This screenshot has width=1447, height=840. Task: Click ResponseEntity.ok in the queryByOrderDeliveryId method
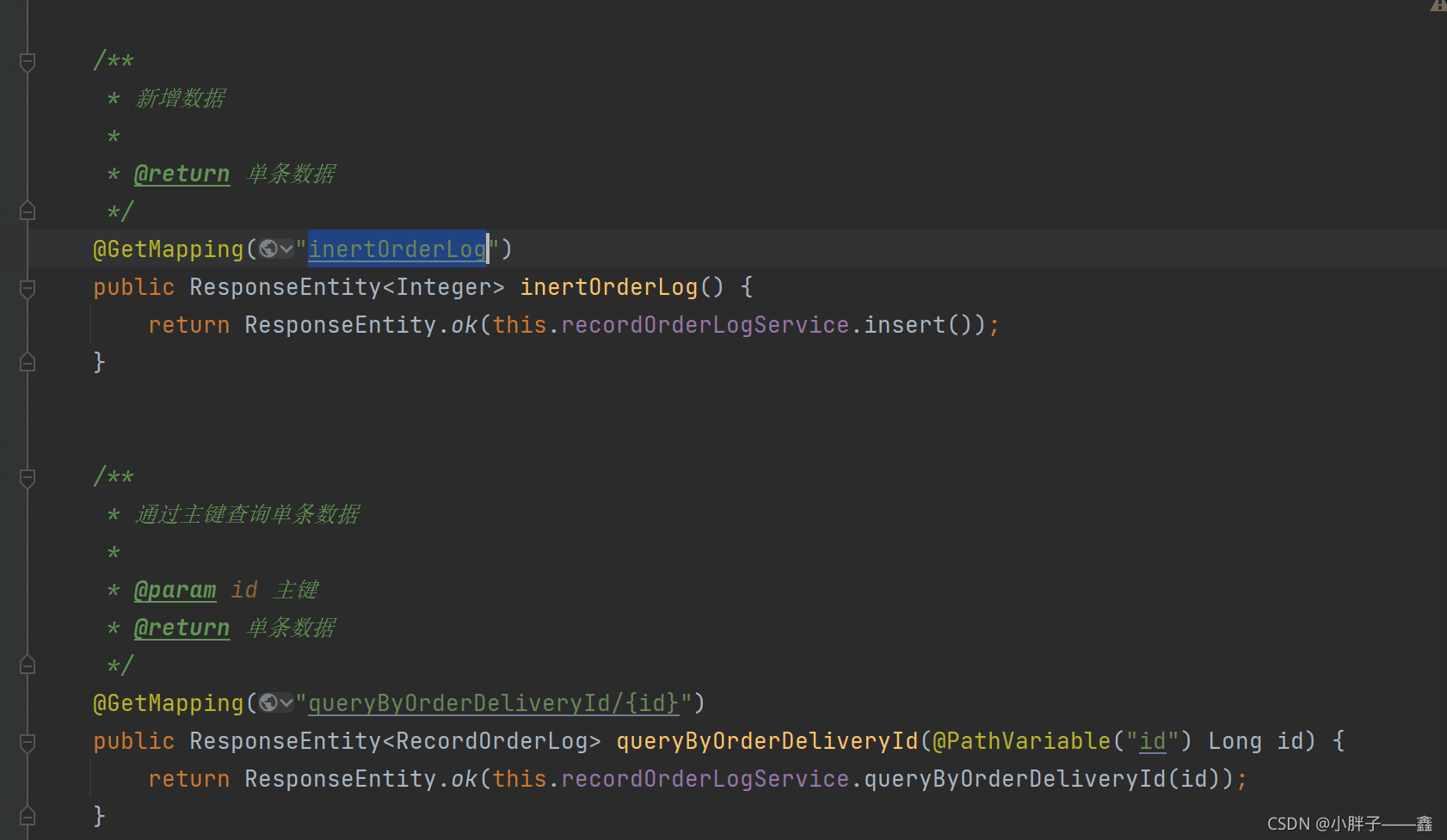tap(361, 778)
